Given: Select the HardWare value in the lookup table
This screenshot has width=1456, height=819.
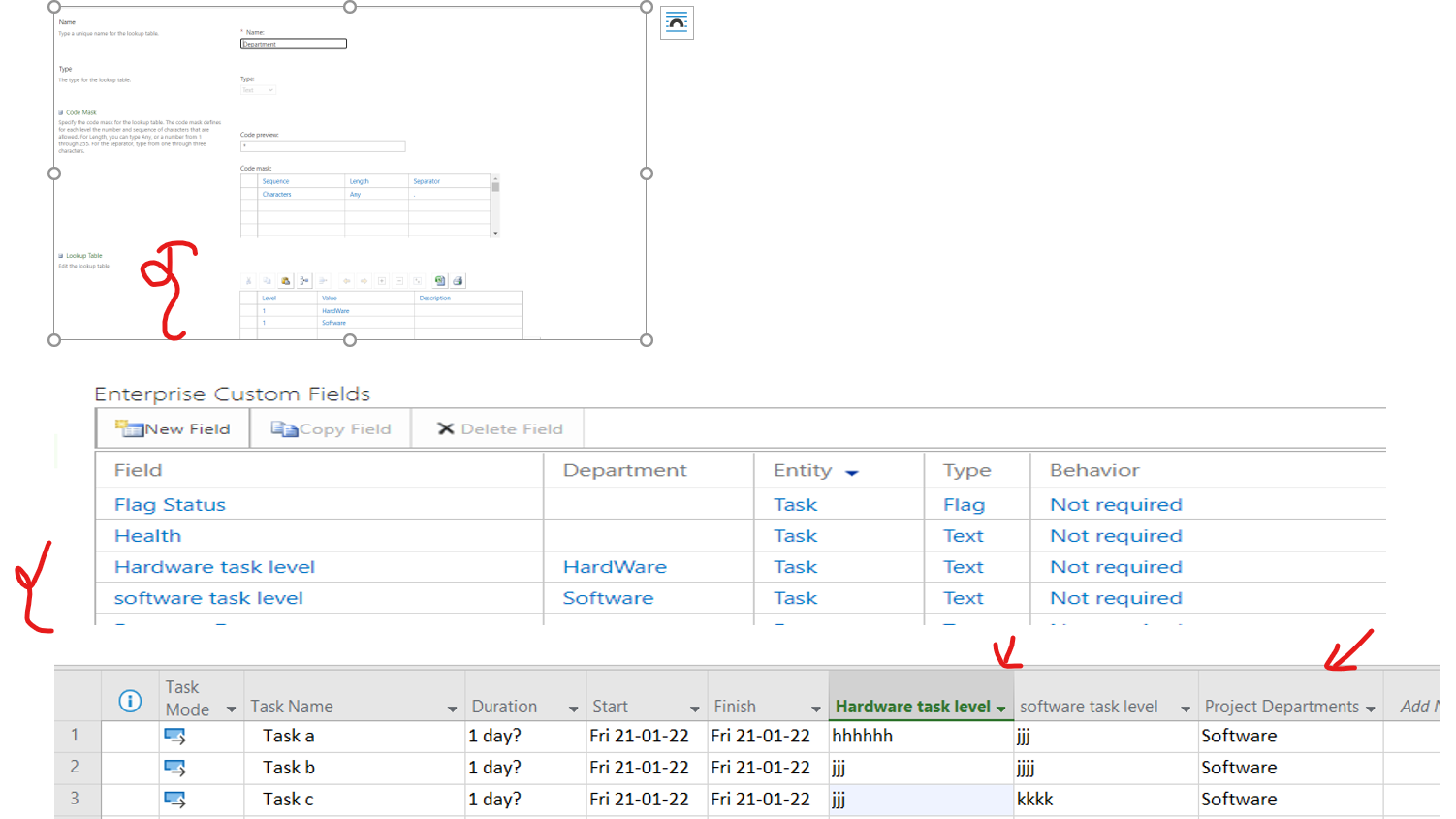Looking at the screenshot, I should tap(336, 310).
